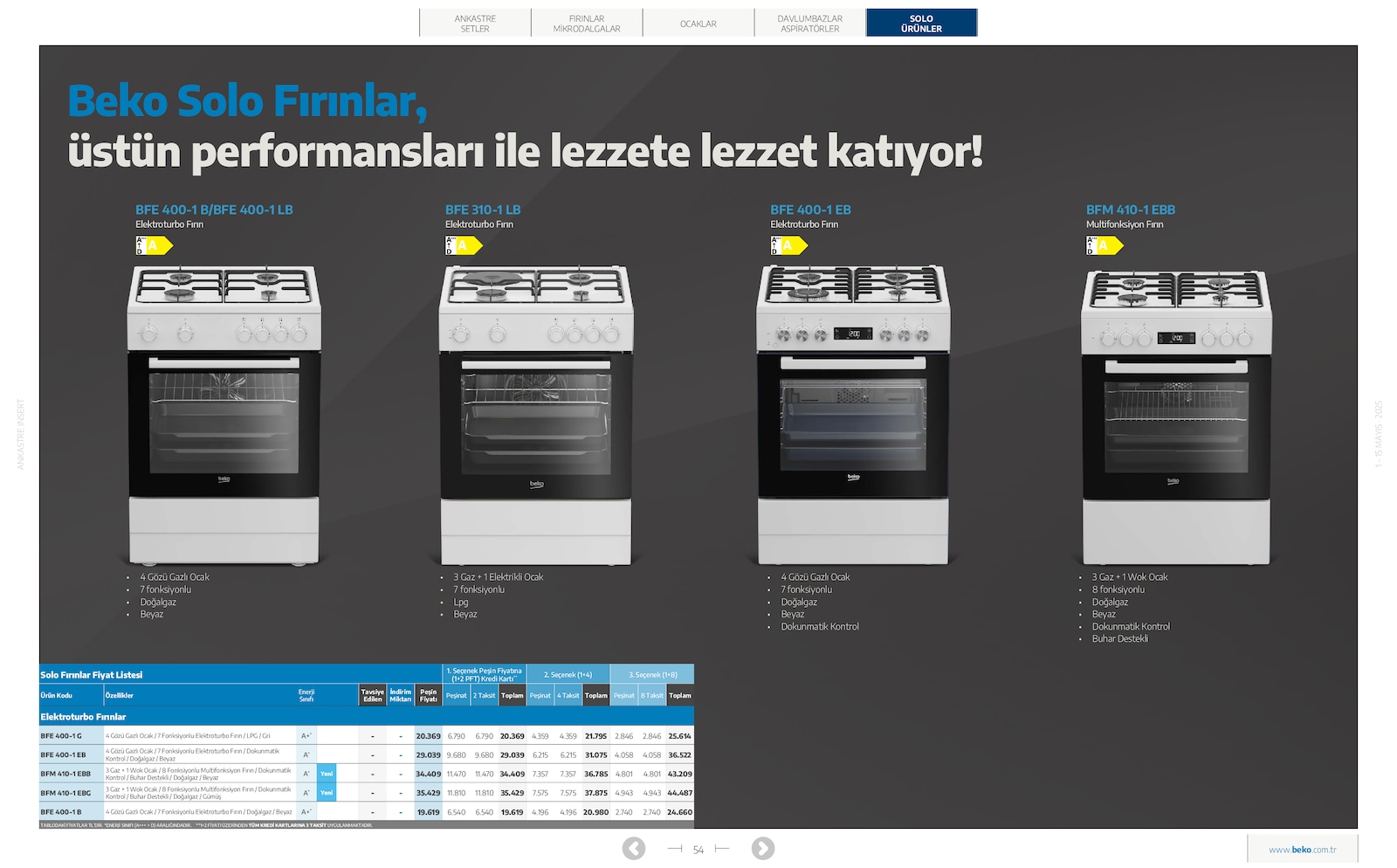Select the Solo Ürünler tab
Image resolution: width=1397 pixels, height=868 pixels.
coord(921,24)
